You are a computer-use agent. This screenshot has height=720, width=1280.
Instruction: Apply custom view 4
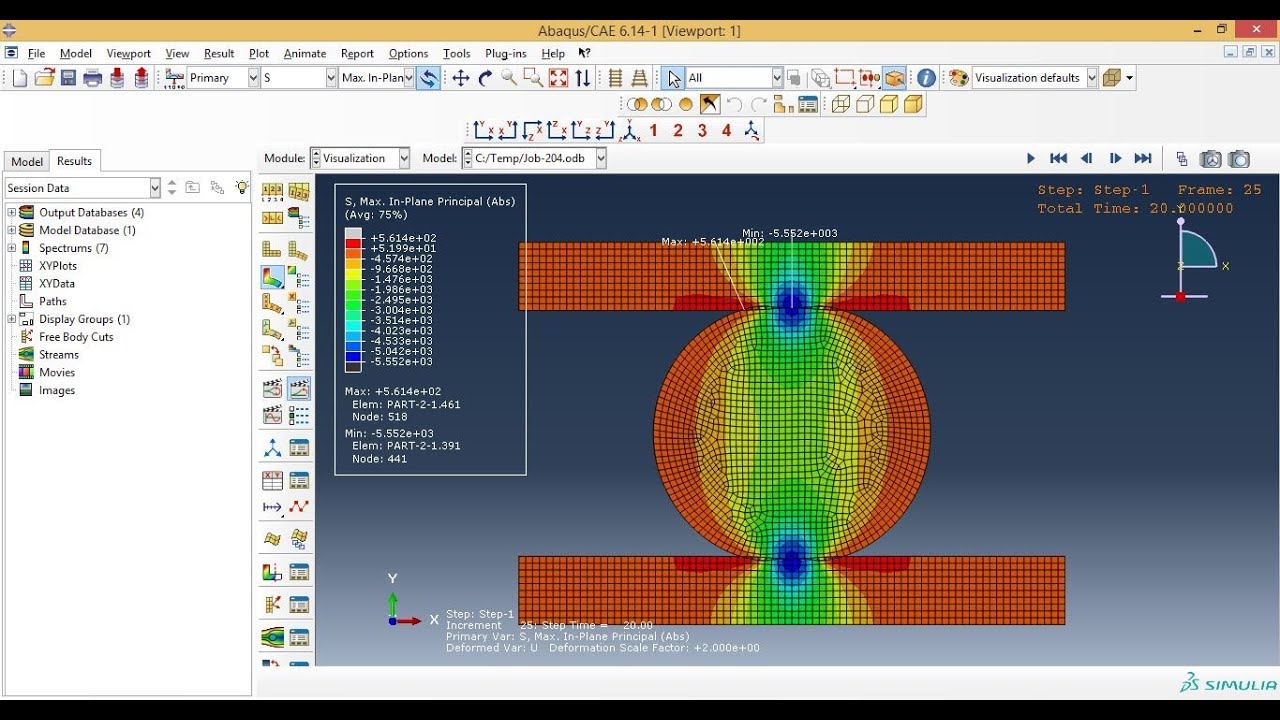727,130
